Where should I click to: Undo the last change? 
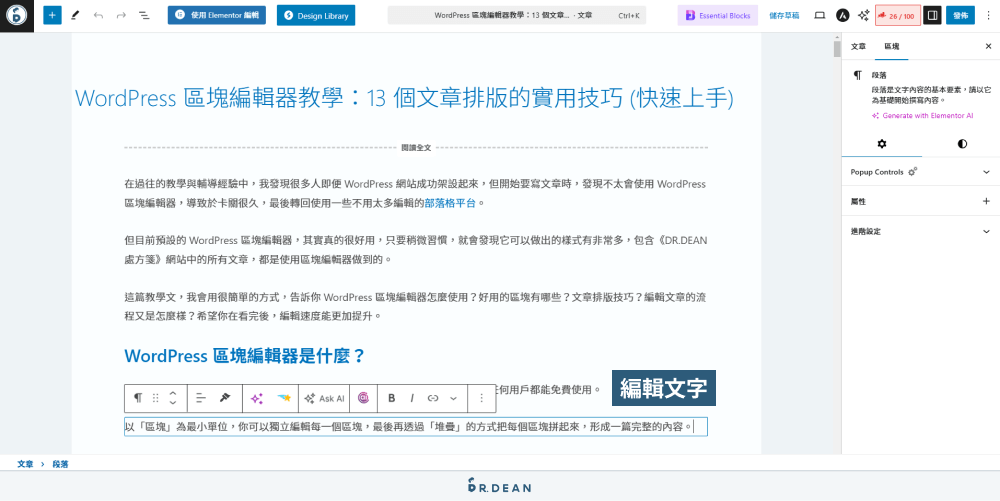[x=98, y=15]
